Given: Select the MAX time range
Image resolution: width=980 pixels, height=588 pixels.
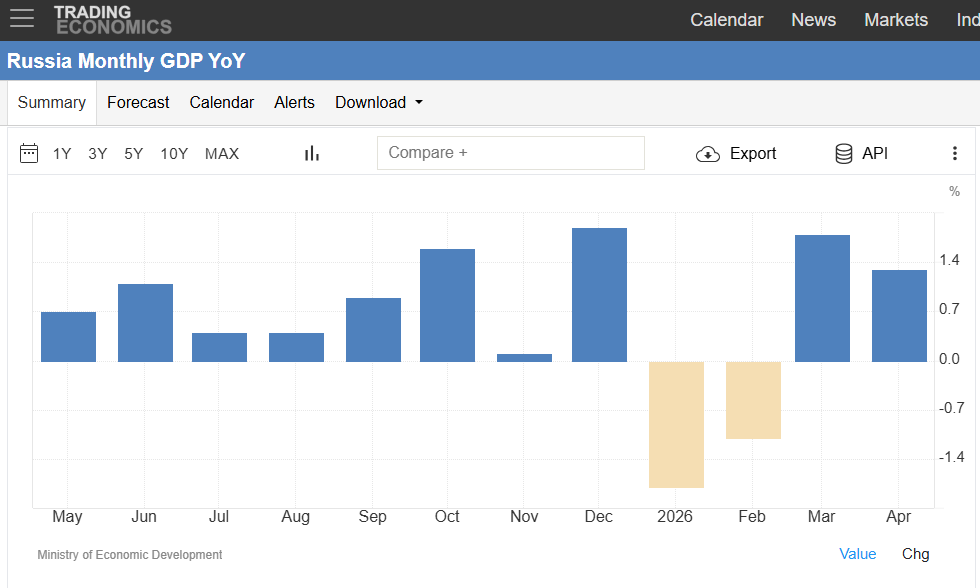Looking at the screenshot, I should tap(222, 154).
